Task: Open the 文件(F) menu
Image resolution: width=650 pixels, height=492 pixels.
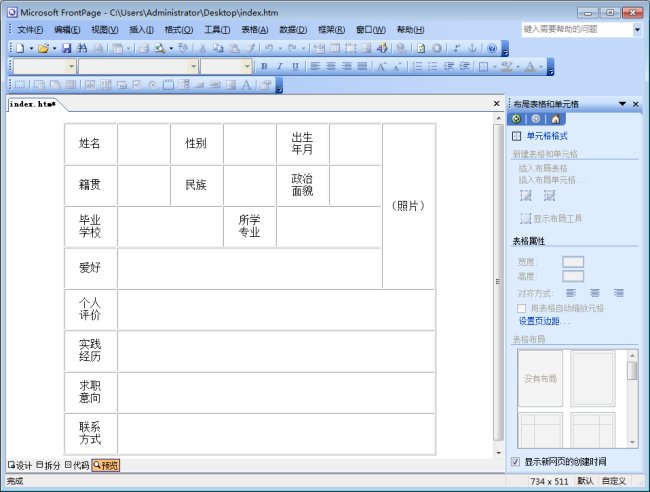Action: coord(30,30)
